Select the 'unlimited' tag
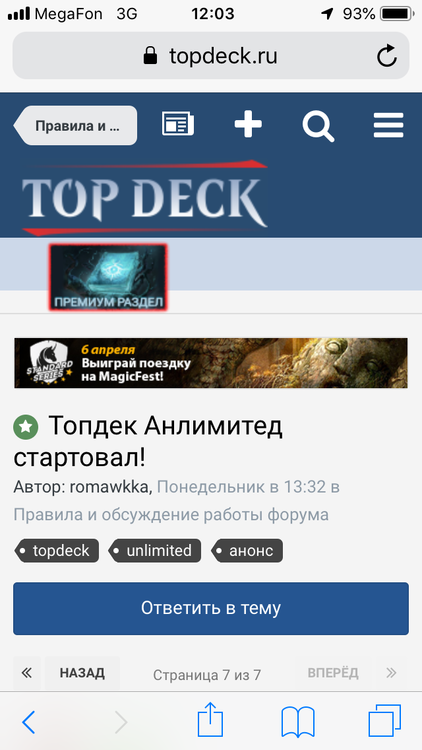The width and height of the screenshot is (422, 750). click(155, 551)
